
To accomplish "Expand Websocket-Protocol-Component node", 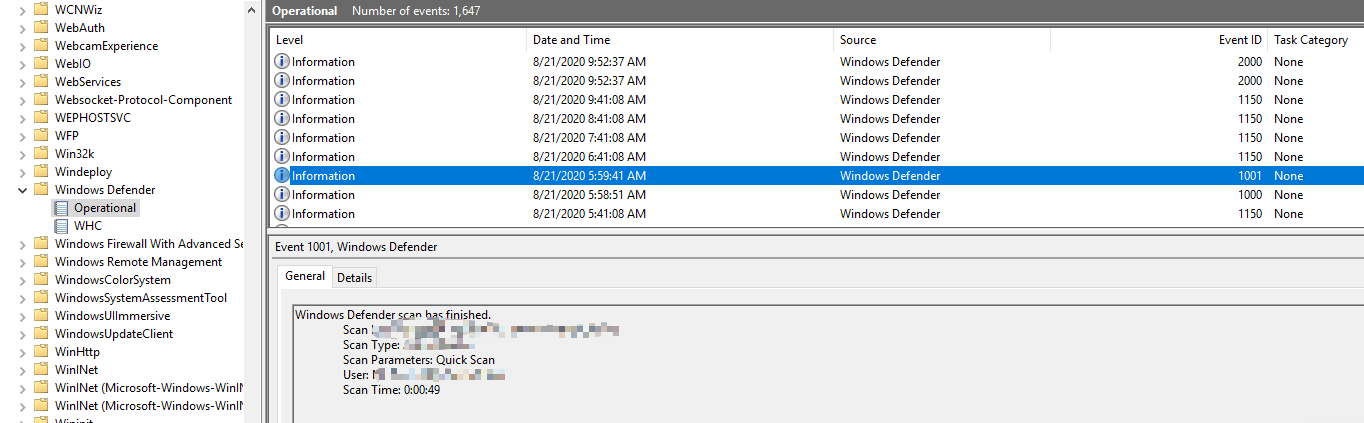I will (x=22, y=100).
